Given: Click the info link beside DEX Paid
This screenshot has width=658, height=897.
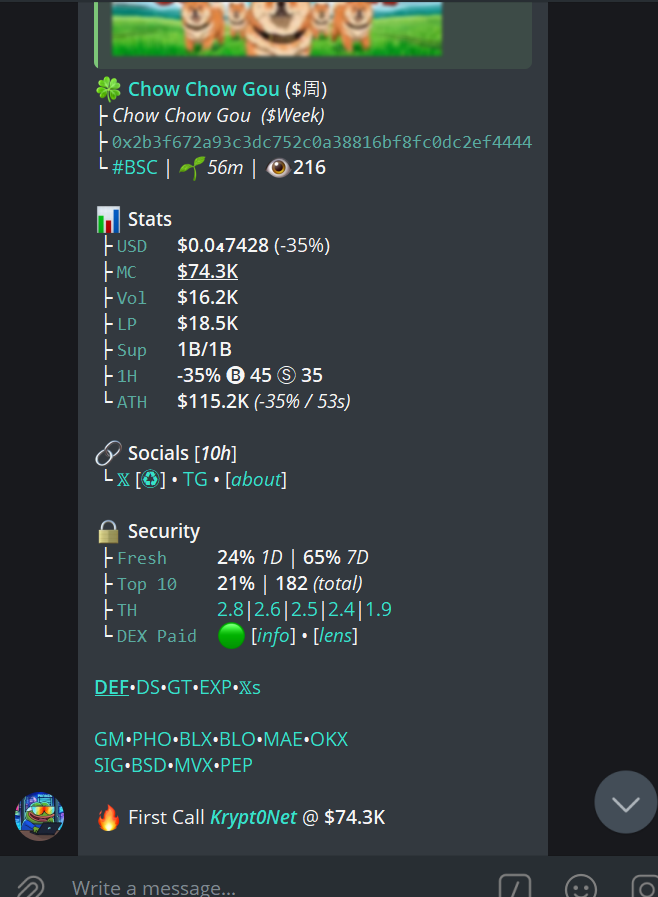Looking at the screenshot, I should (x=274, y=635).
